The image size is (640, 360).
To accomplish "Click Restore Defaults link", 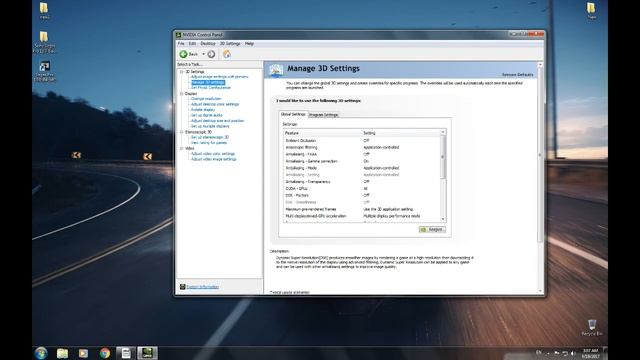I will 518,75.
